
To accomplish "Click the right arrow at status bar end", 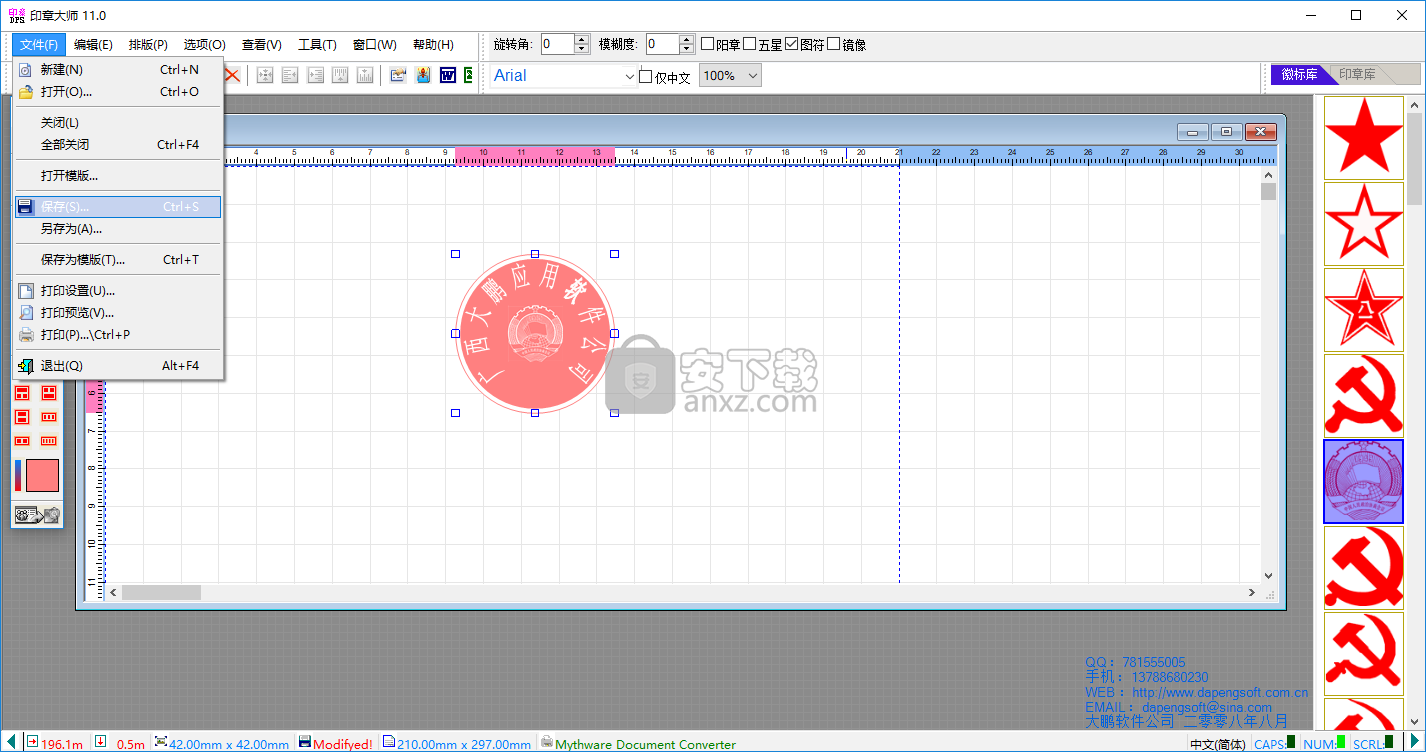I will tap(1413, 742).
